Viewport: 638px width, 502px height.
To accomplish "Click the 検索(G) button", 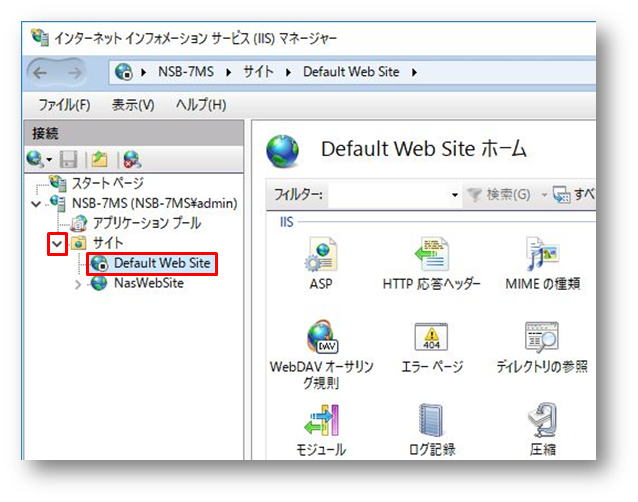I will (x=498, y=195).
